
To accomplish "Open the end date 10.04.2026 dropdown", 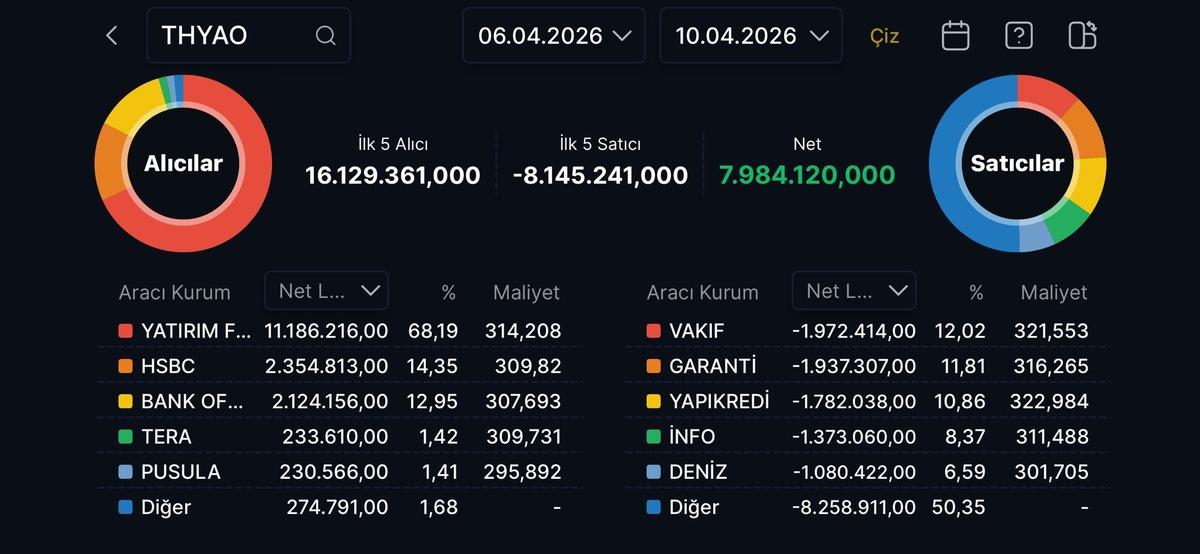I will pyautogui.click(x=751, y=36).
